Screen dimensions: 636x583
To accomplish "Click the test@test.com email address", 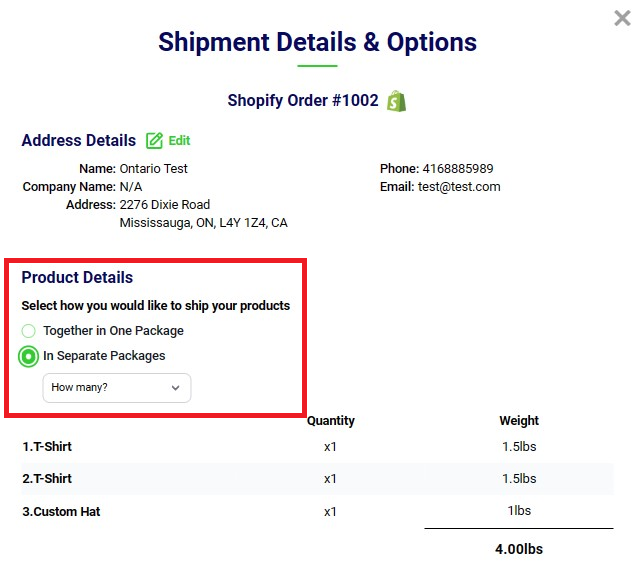I will click(459, 187).
